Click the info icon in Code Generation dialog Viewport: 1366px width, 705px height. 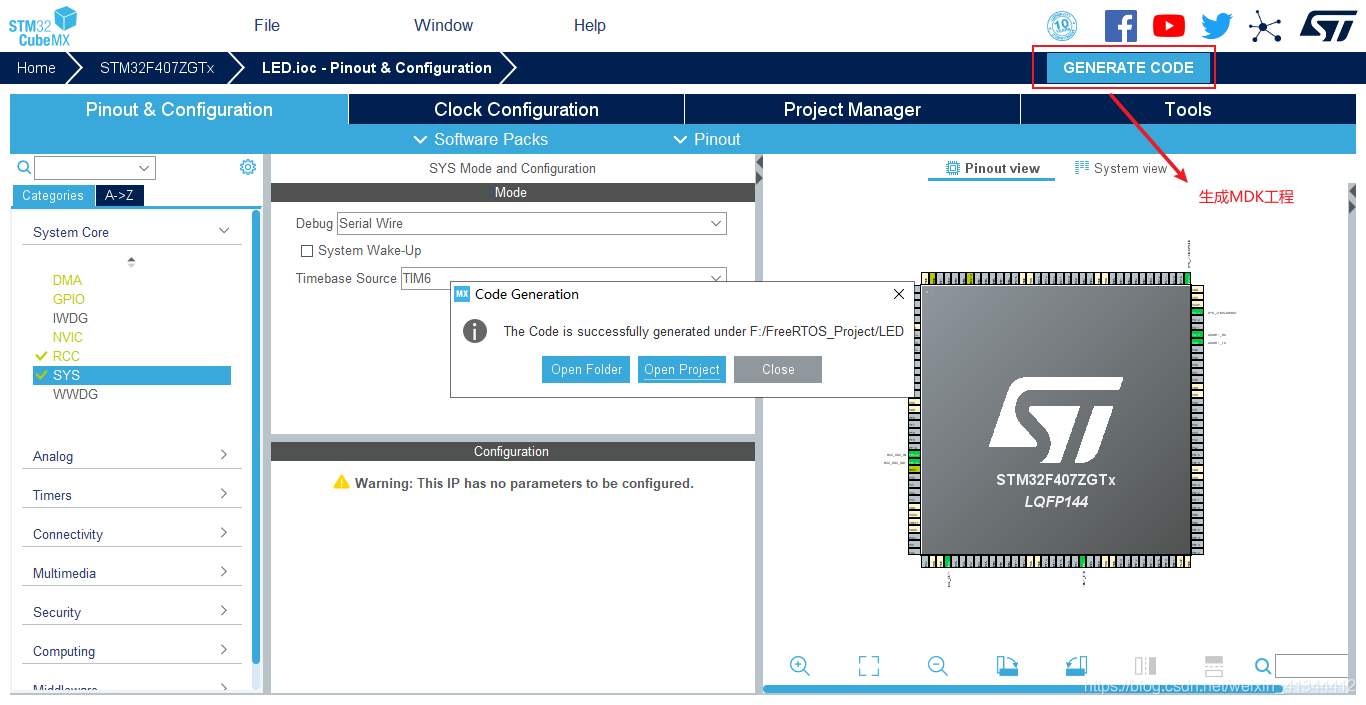[x=475, y=331]
